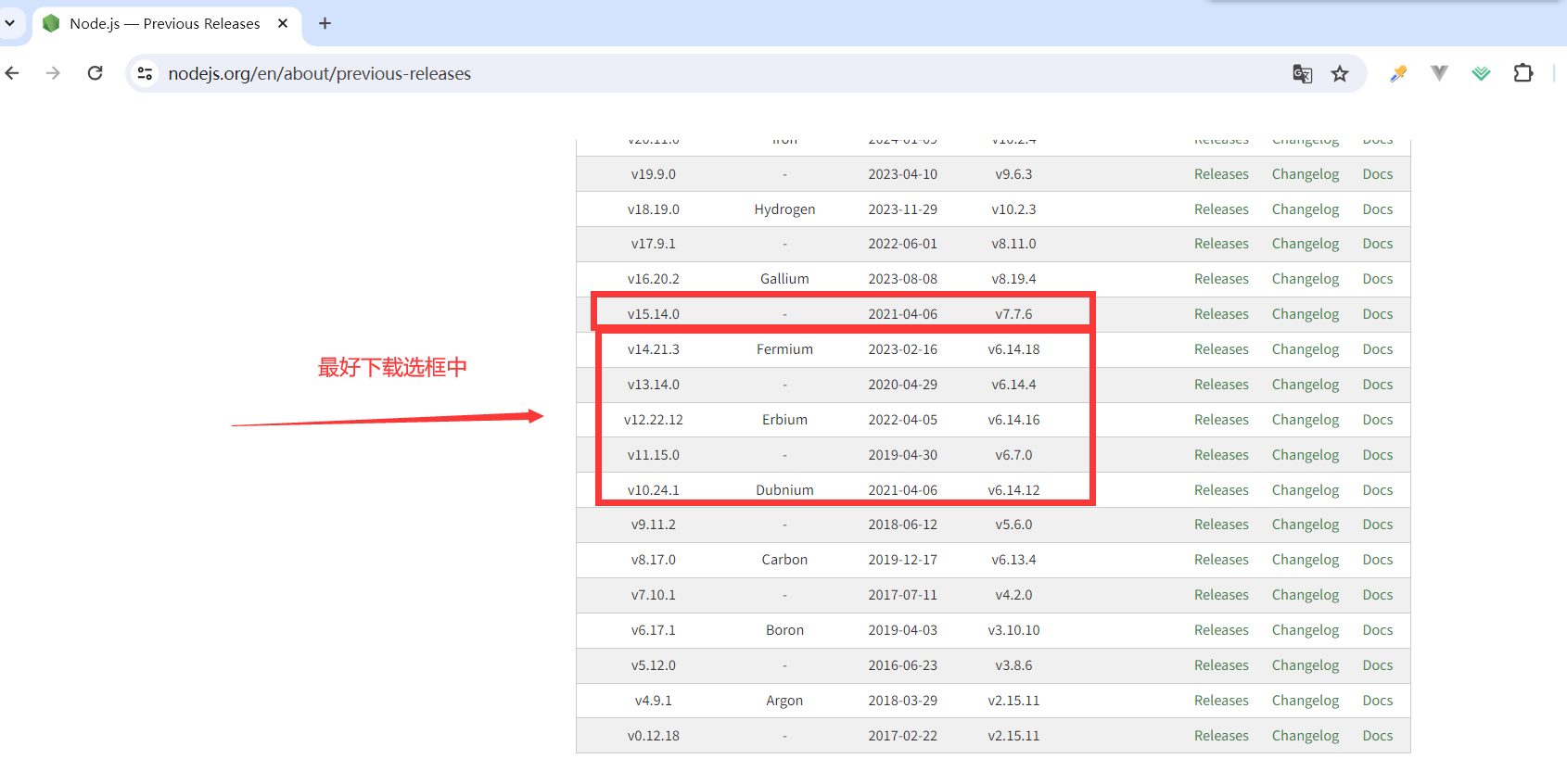Open Docs for v0.12.18
This screenshot has width=1567, height=784.
click(x=1378, y=736)
